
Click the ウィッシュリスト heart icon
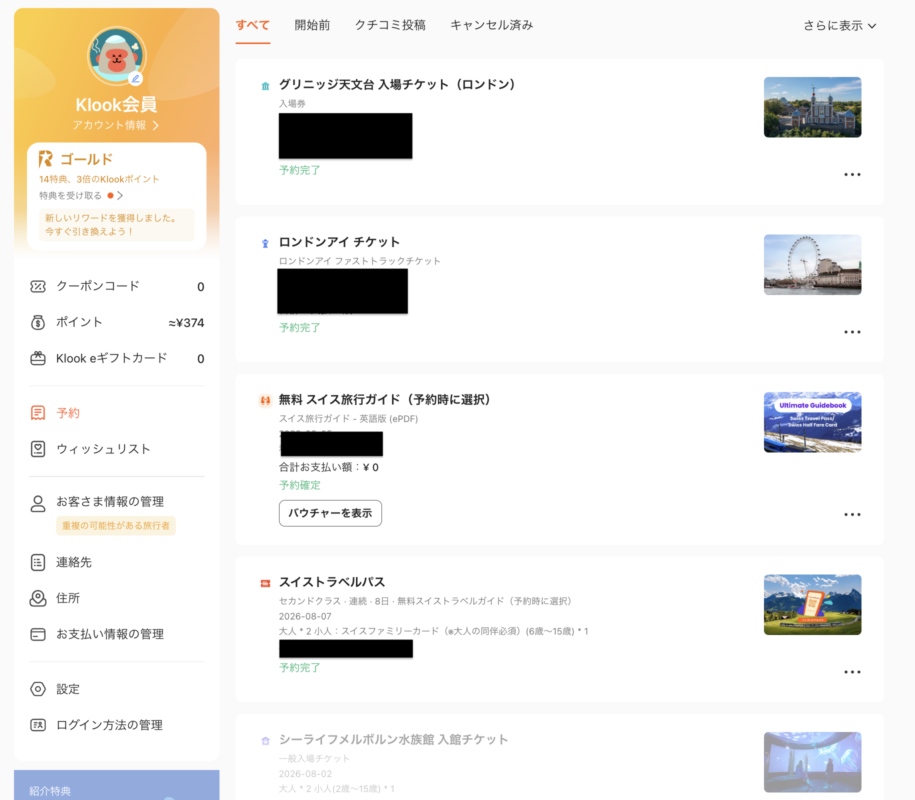(x=38, y=449)
